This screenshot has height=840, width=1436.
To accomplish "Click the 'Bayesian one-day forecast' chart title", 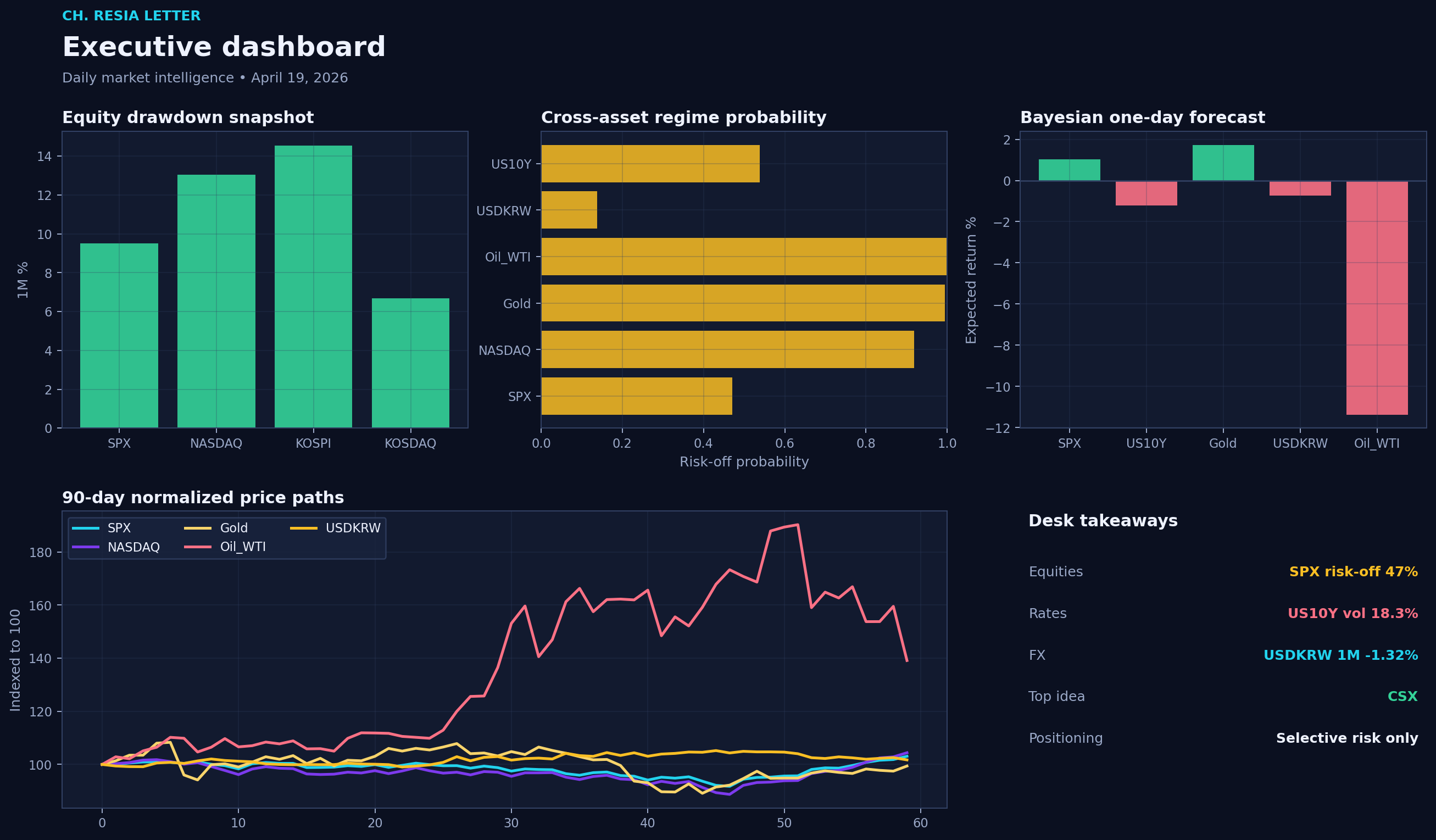I will click(x=1143, y=118).
